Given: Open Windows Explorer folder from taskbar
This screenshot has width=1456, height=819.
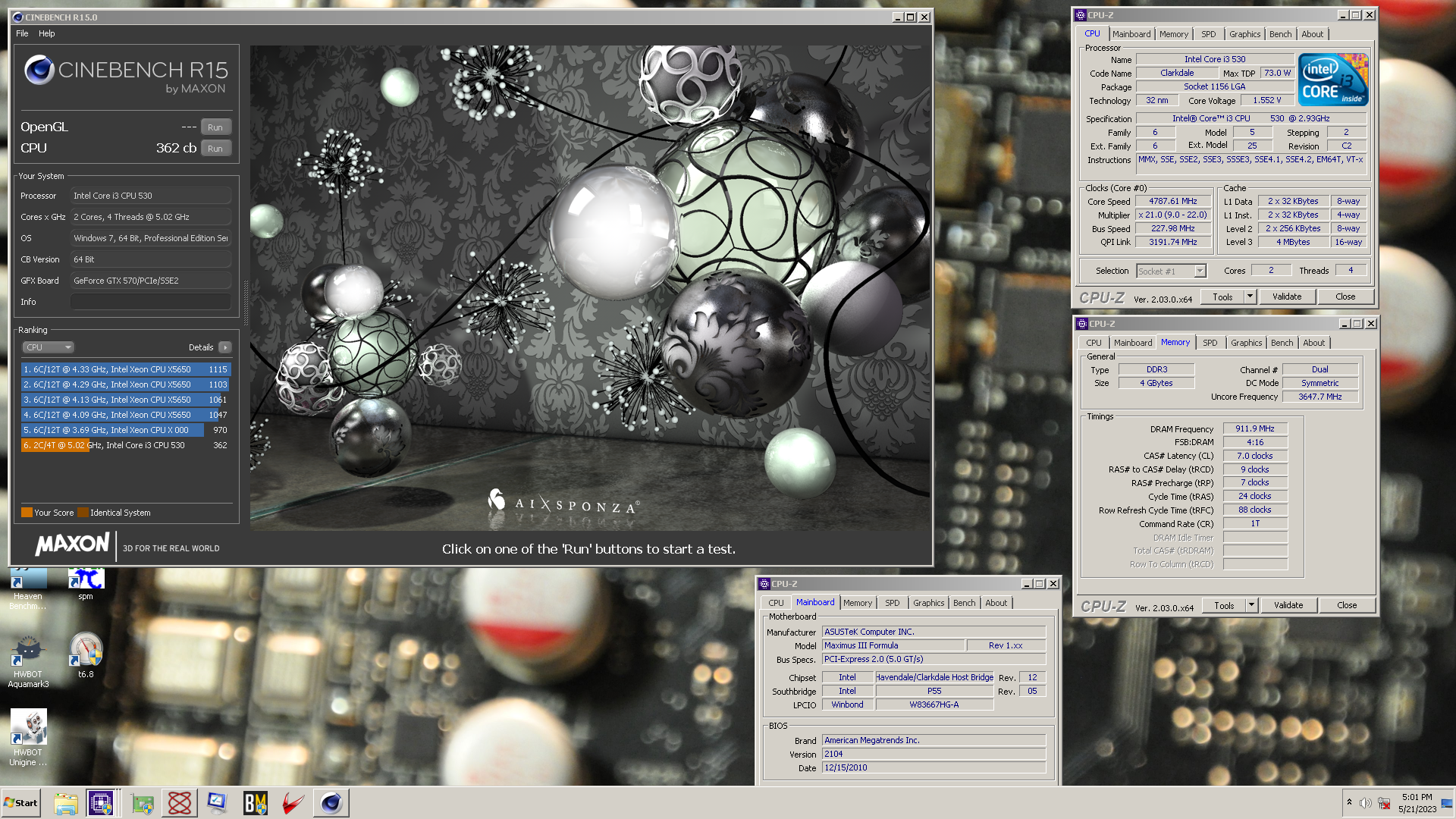Looking at the screenshot, I should tap(66, 803).
